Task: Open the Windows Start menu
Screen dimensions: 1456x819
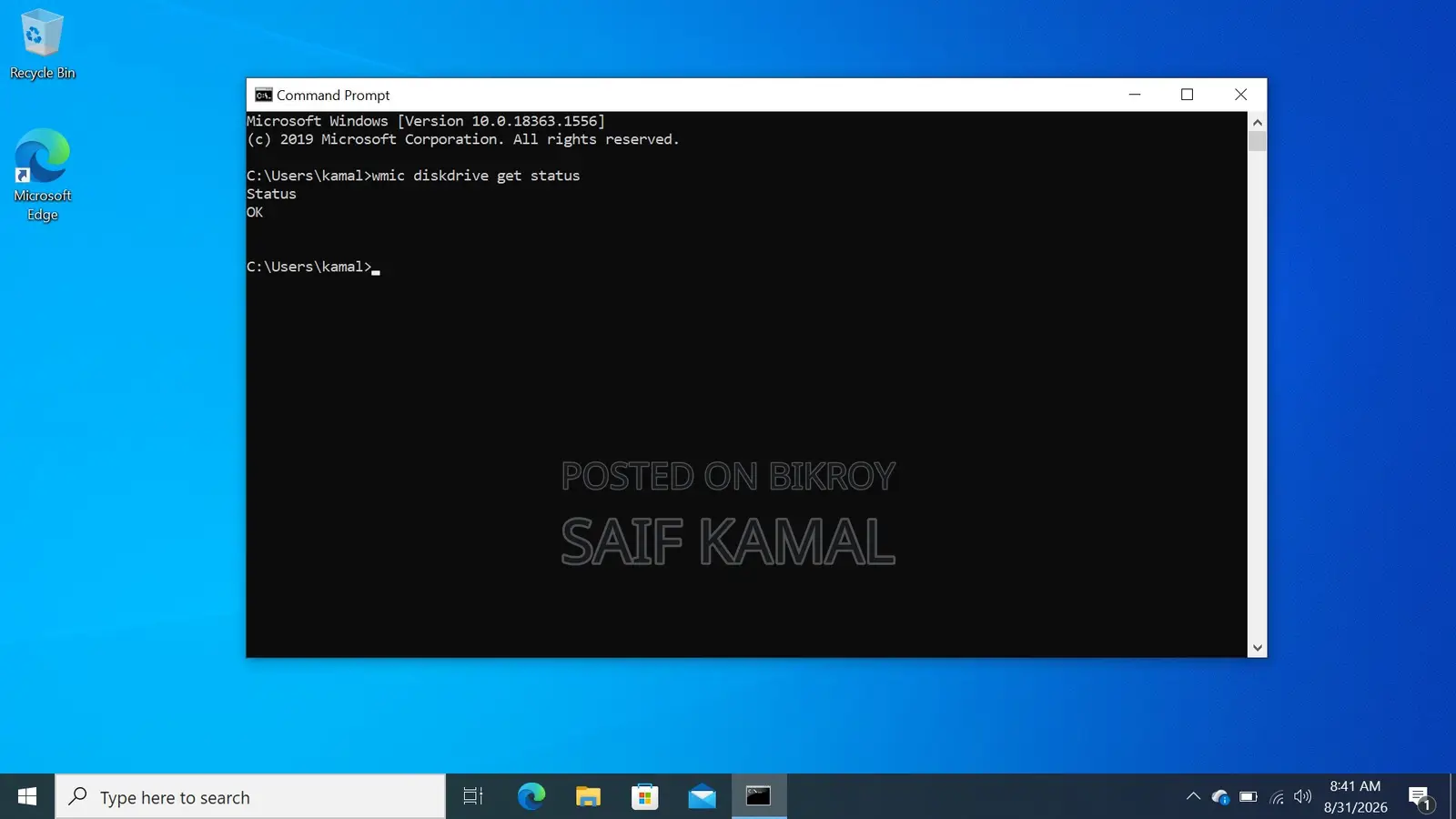Action: pos(27,796)
